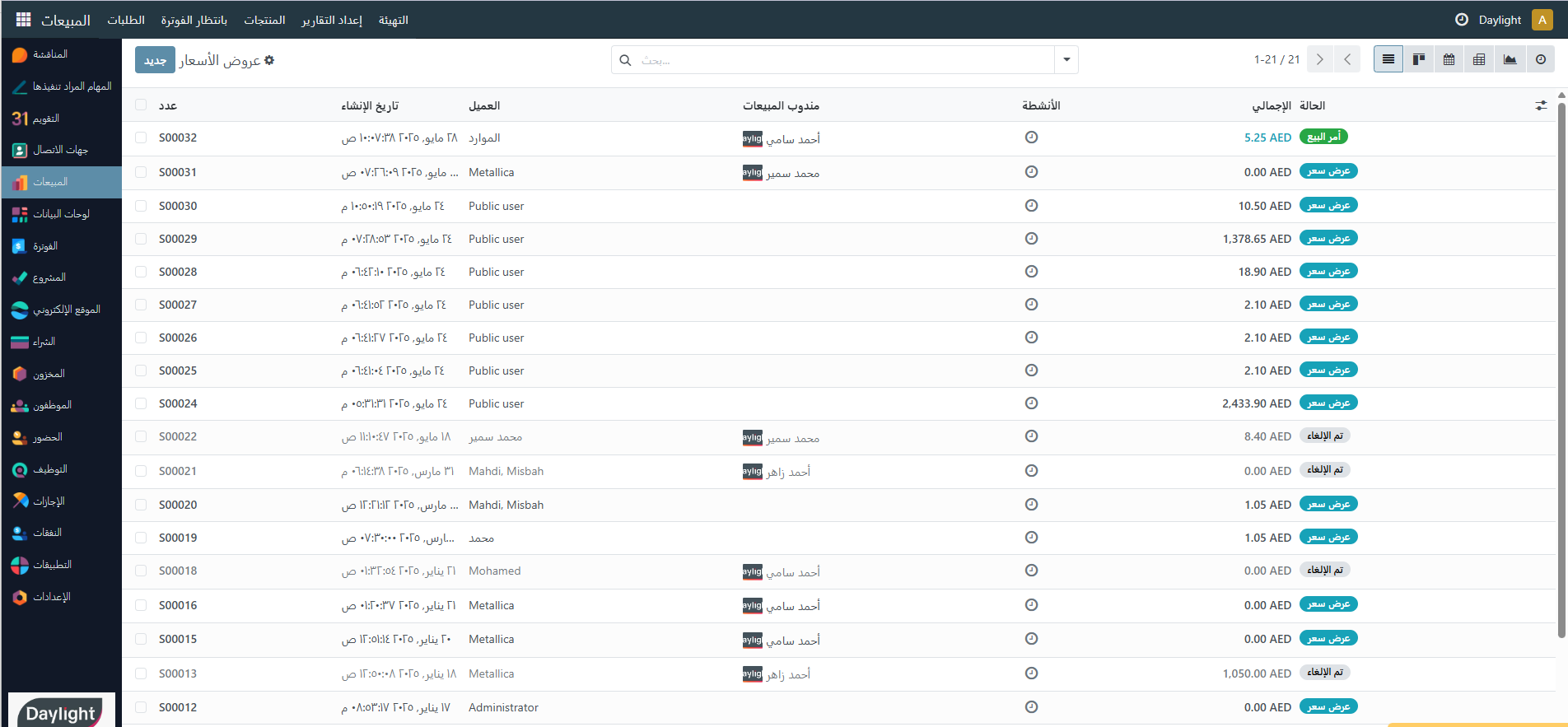
Task: Switch to pivot table view
Action: (1479, 59)
